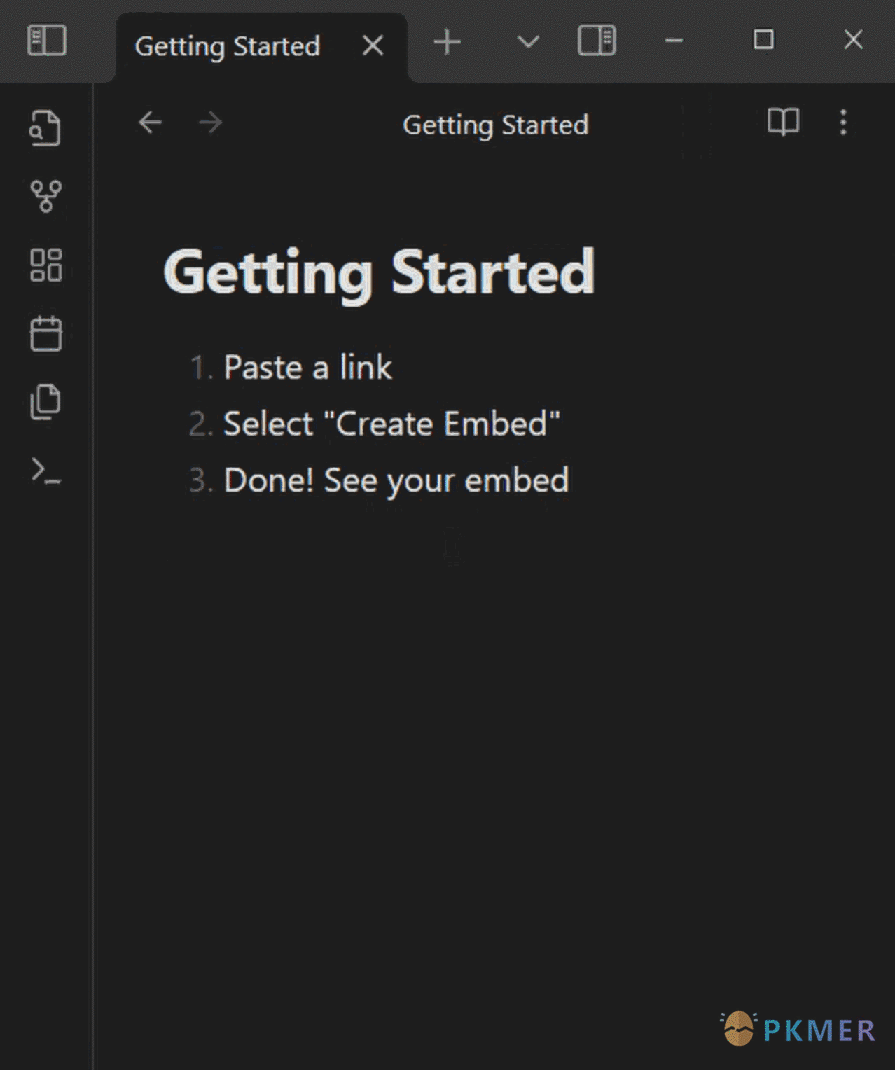Click the PKMER logo watermark
895x1070 pixels.
pyautogui.click(x=798, y=1029)
